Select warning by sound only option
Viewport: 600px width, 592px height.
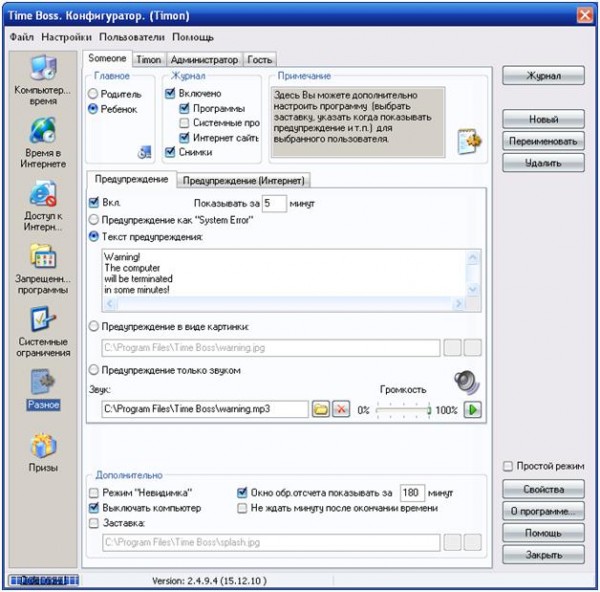pyautogui.click(x=94, y=370)
